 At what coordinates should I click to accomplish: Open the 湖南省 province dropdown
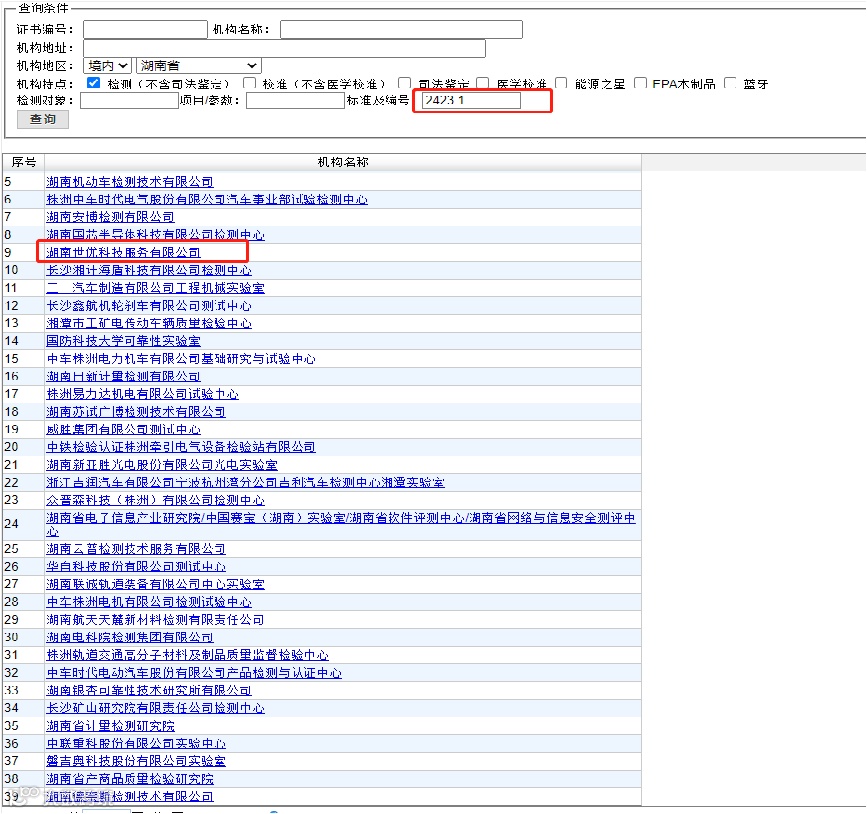pos(199,66)
